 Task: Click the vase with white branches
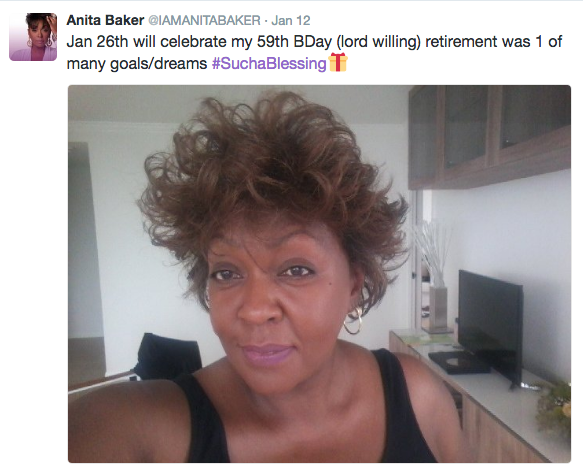tap(434, 275)
